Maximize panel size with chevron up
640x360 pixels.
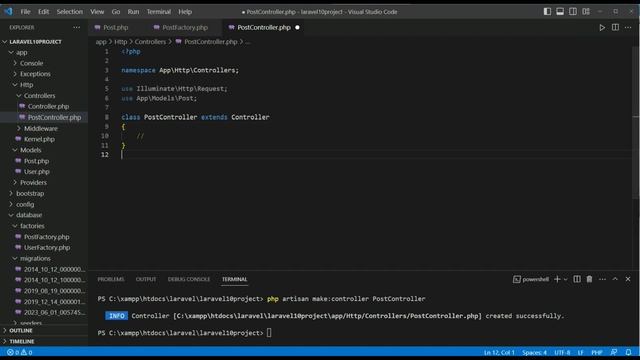(x=615, y=279)
